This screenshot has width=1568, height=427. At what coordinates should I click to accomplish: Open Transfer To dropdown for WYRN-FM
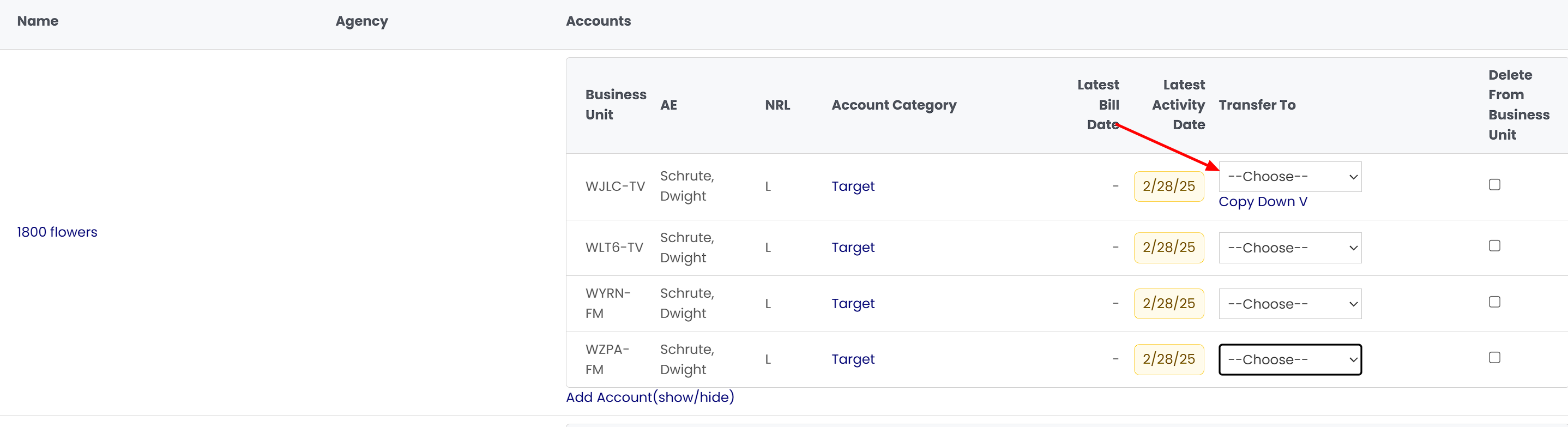(x=1290, y=304)
